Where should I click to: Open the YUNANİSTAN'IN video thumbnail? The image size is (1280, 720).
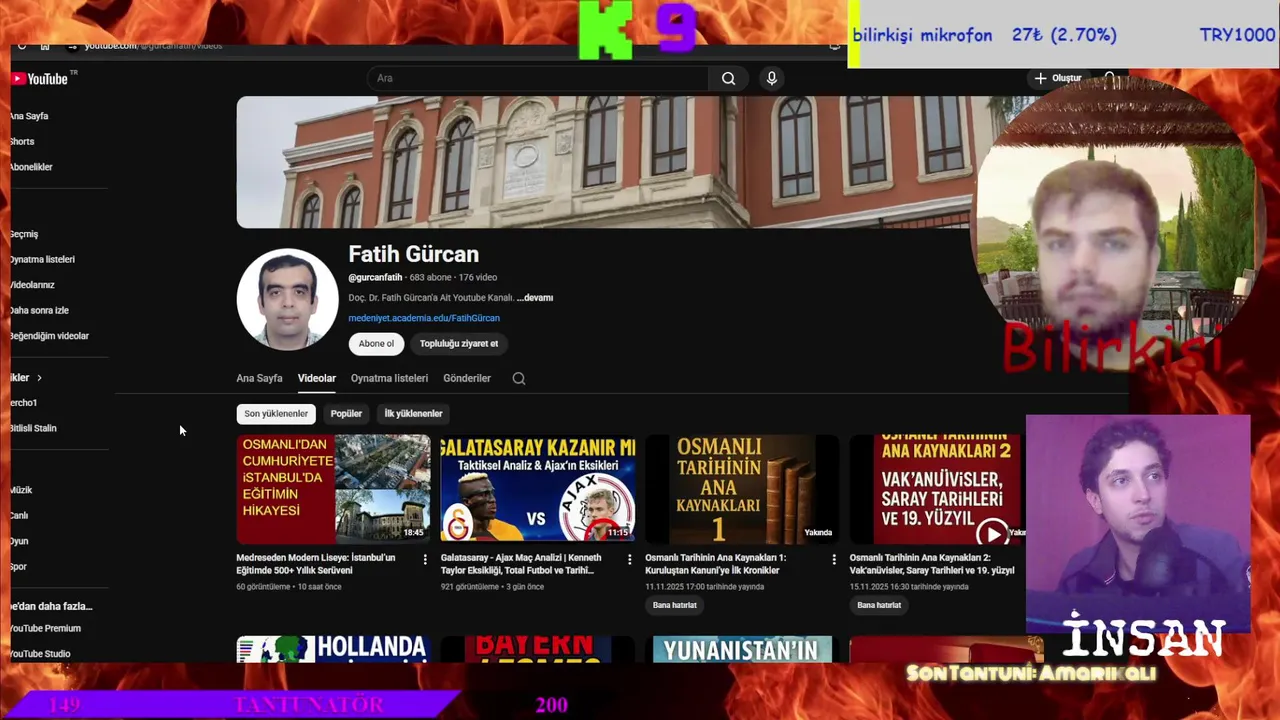pos(742,649)
